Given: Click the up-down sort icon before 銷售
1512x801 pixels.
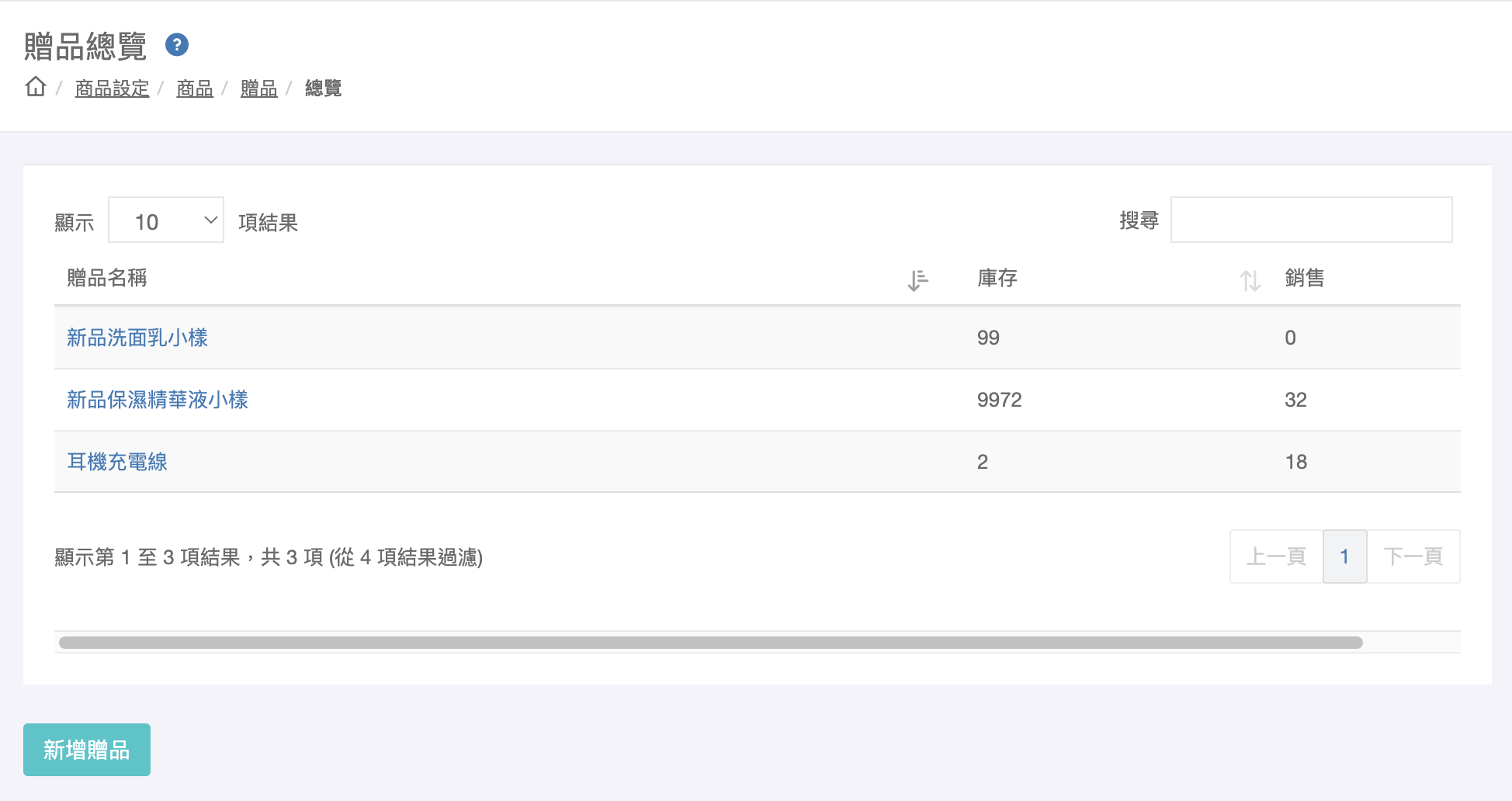Looking at the screenshot, I should (1250, 280).
